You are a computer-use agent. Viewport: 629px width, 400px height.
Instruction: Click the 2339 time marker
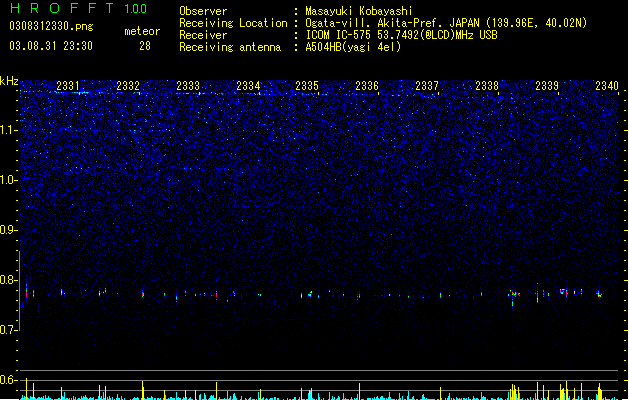click(547, 86)
